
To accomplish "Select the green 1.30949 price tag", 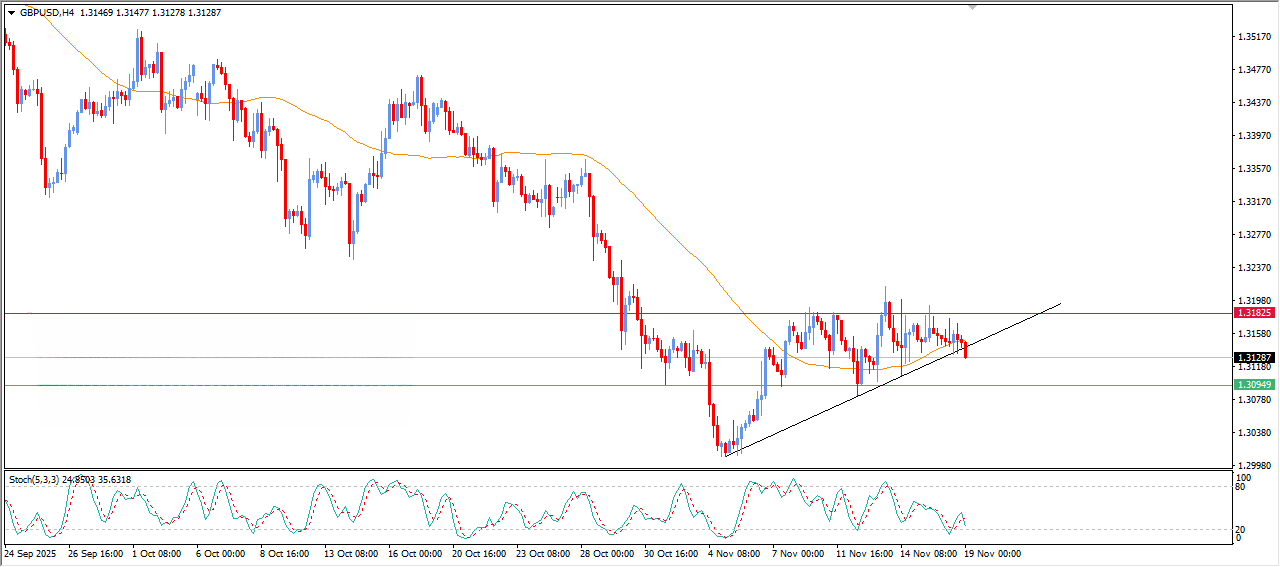I will (1254, 385).
